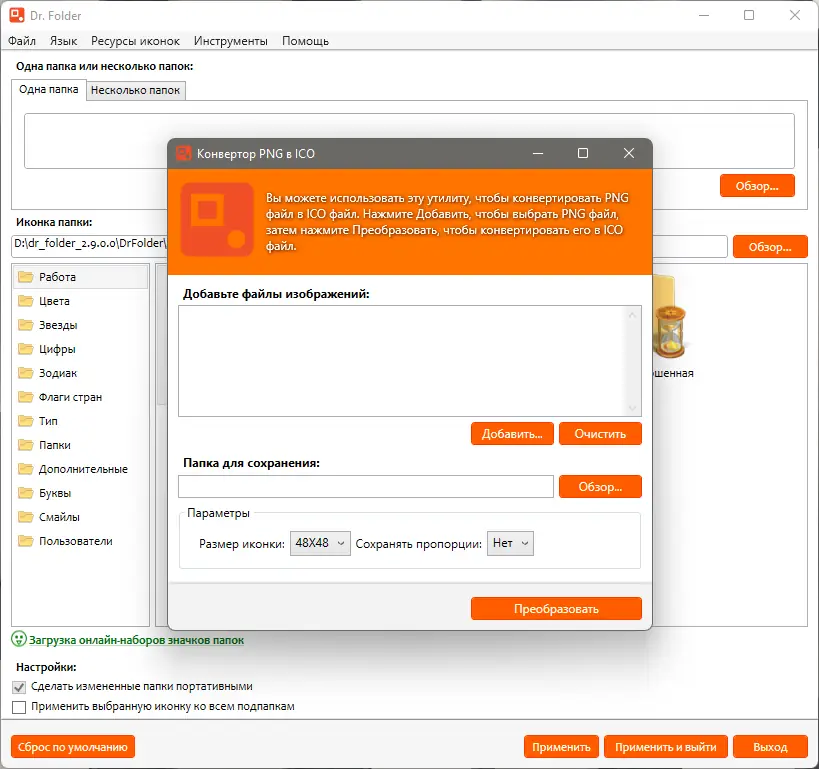
Task: Open the Файл menu
Action: [x=22, y=41]
